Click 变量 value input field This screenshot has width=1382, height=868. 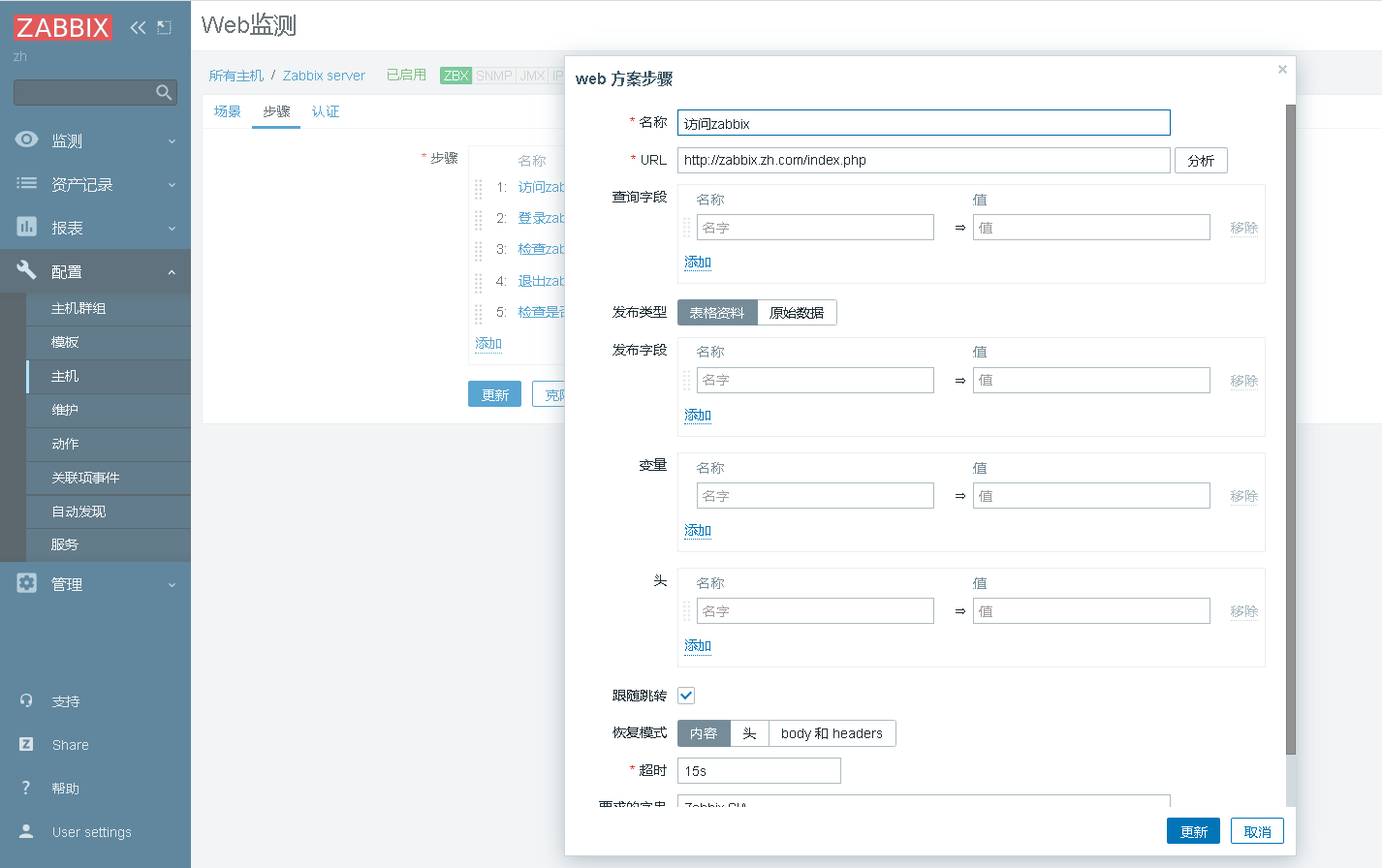point(1091,496)
